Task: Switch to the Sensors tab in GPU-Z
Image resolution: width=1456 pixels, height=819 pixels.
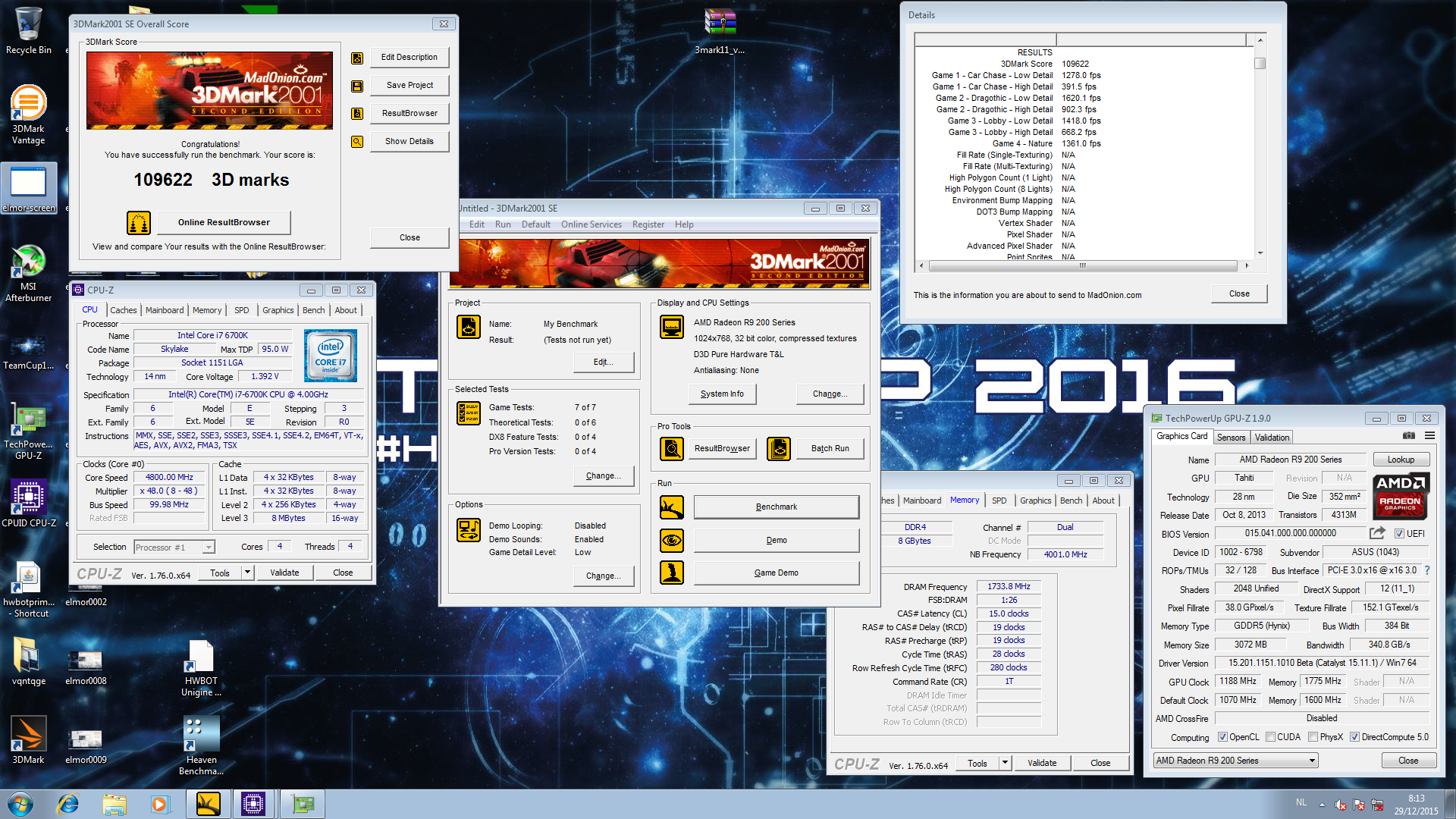Action: [x=1231, y=438]
